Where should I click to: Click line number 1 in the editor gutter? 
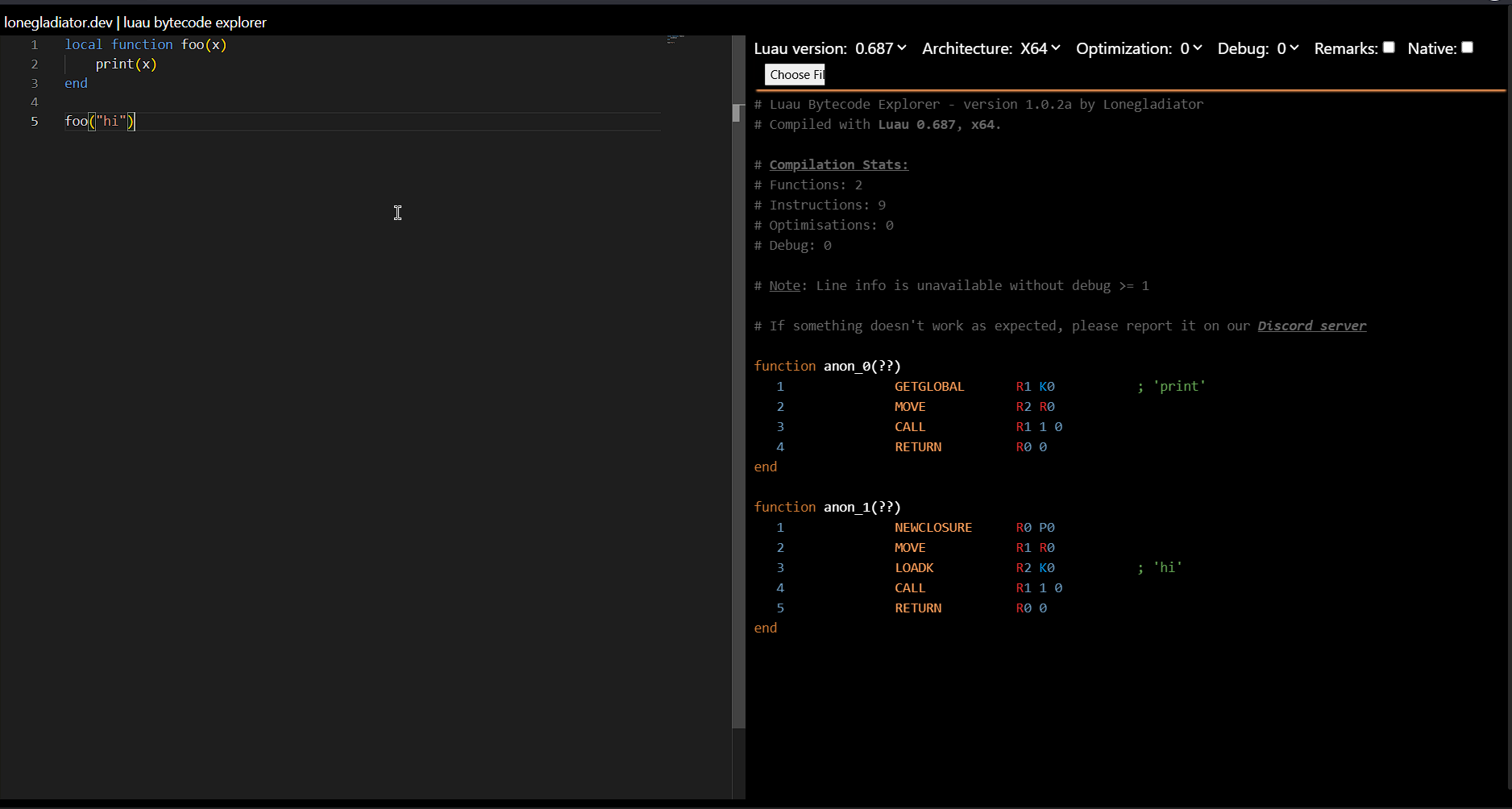click(35, 45)
